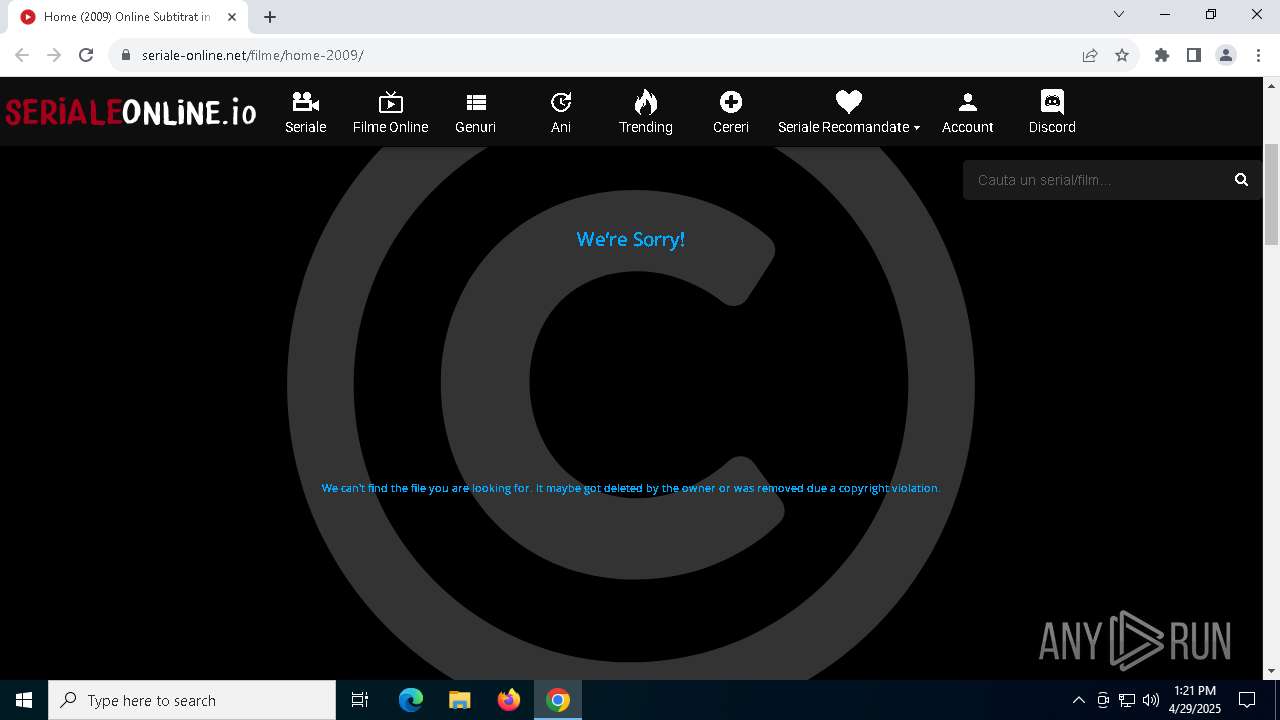This screenshot has height=720, width=1280.
Task: Open the volume control
Action: coord(1151,700)
